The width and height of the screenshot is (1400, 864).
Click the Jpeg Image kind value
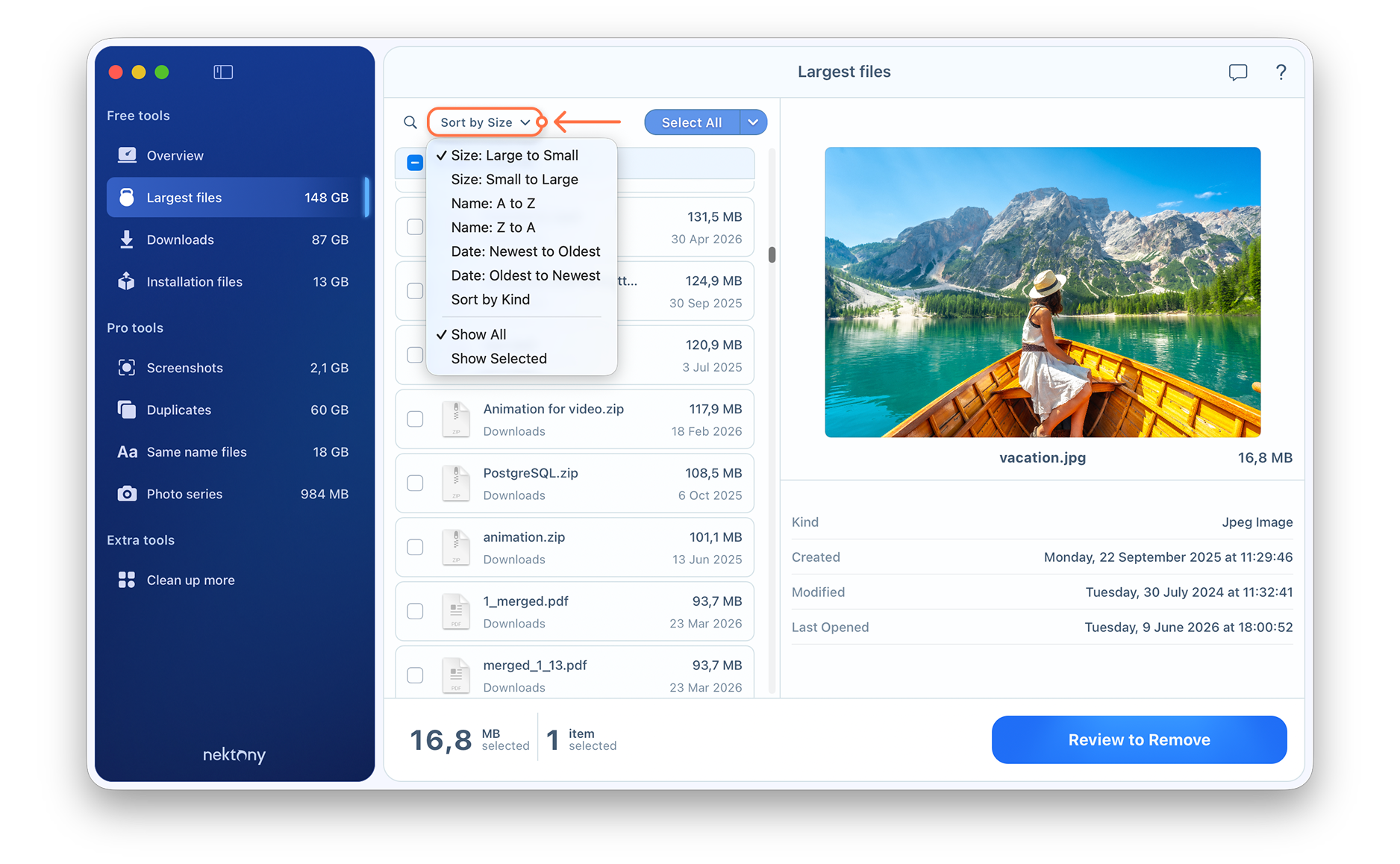[x=1257, y=522]
